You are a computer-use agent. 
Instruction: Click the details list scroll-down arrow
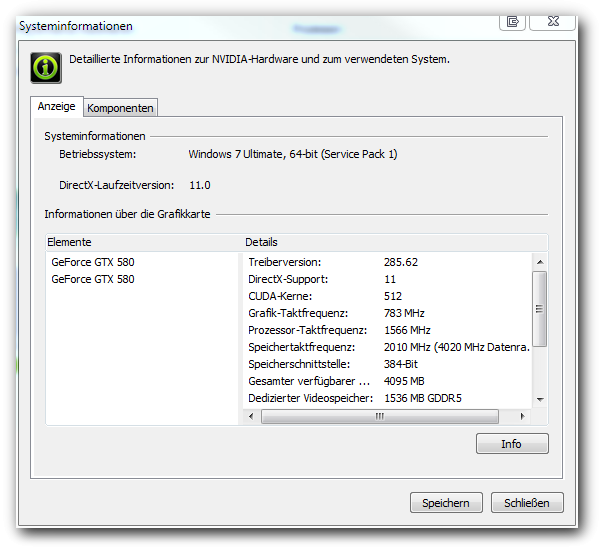coord(540,400)
